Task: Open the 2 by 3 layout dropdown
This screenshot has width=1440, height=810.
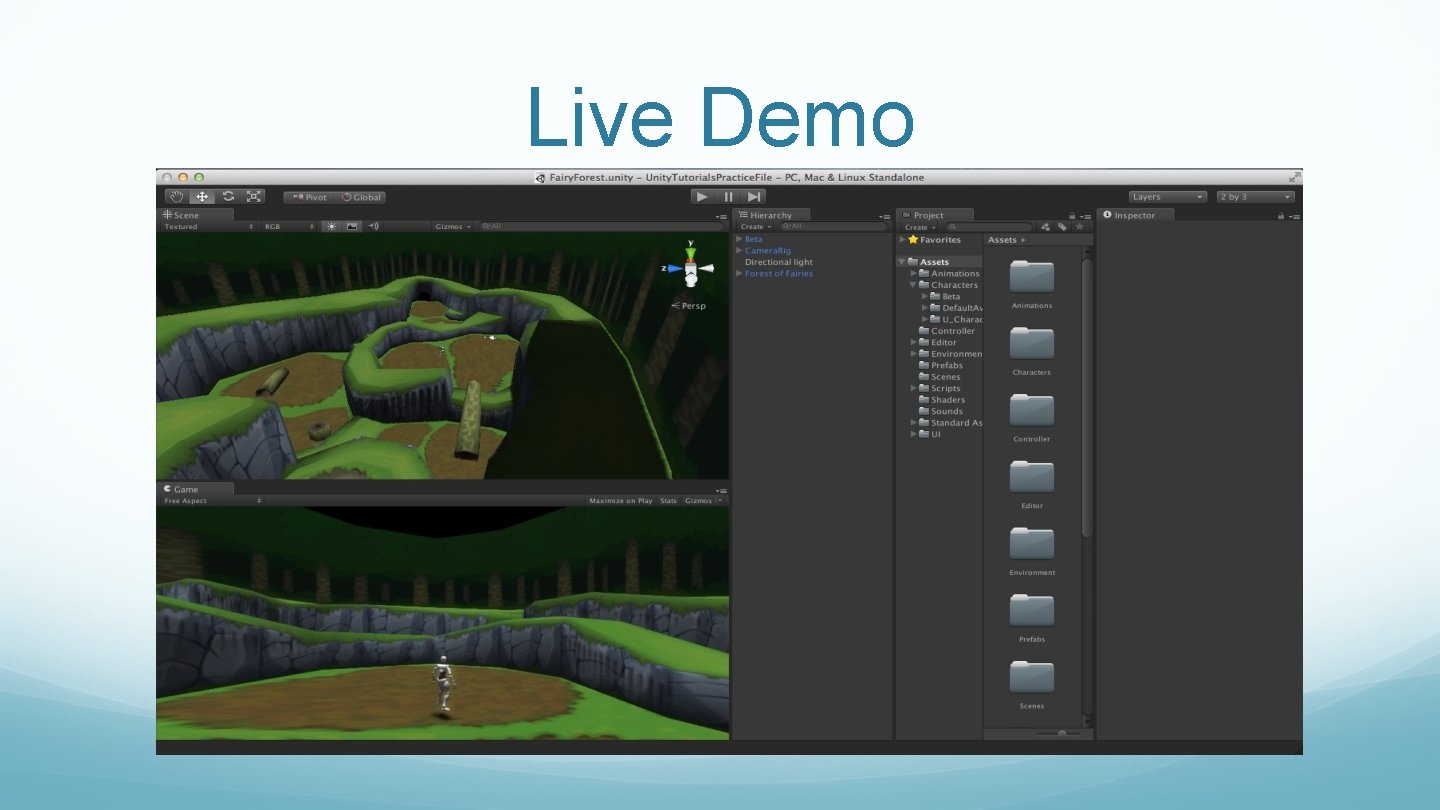Action: coord(1255,196)
